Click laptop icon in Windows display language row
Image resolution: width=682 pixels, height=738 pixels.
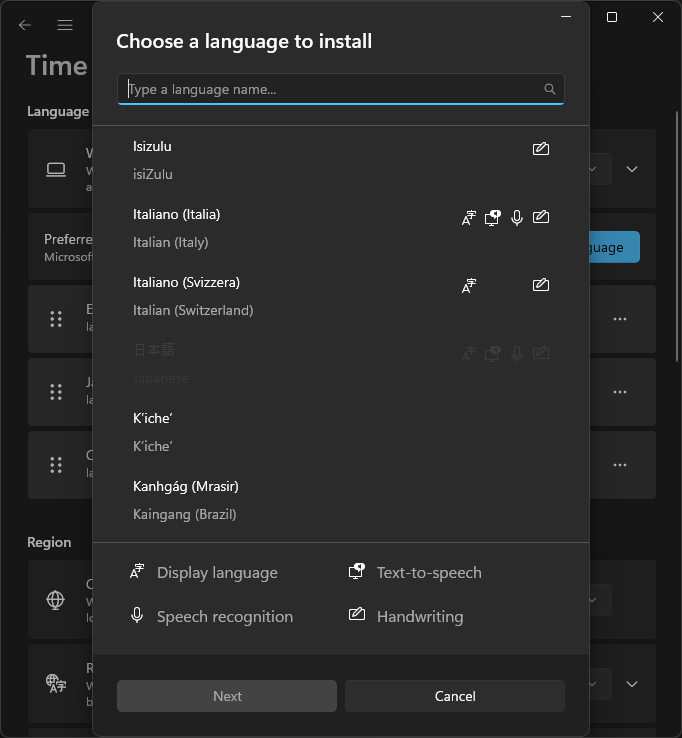point(56,169)
